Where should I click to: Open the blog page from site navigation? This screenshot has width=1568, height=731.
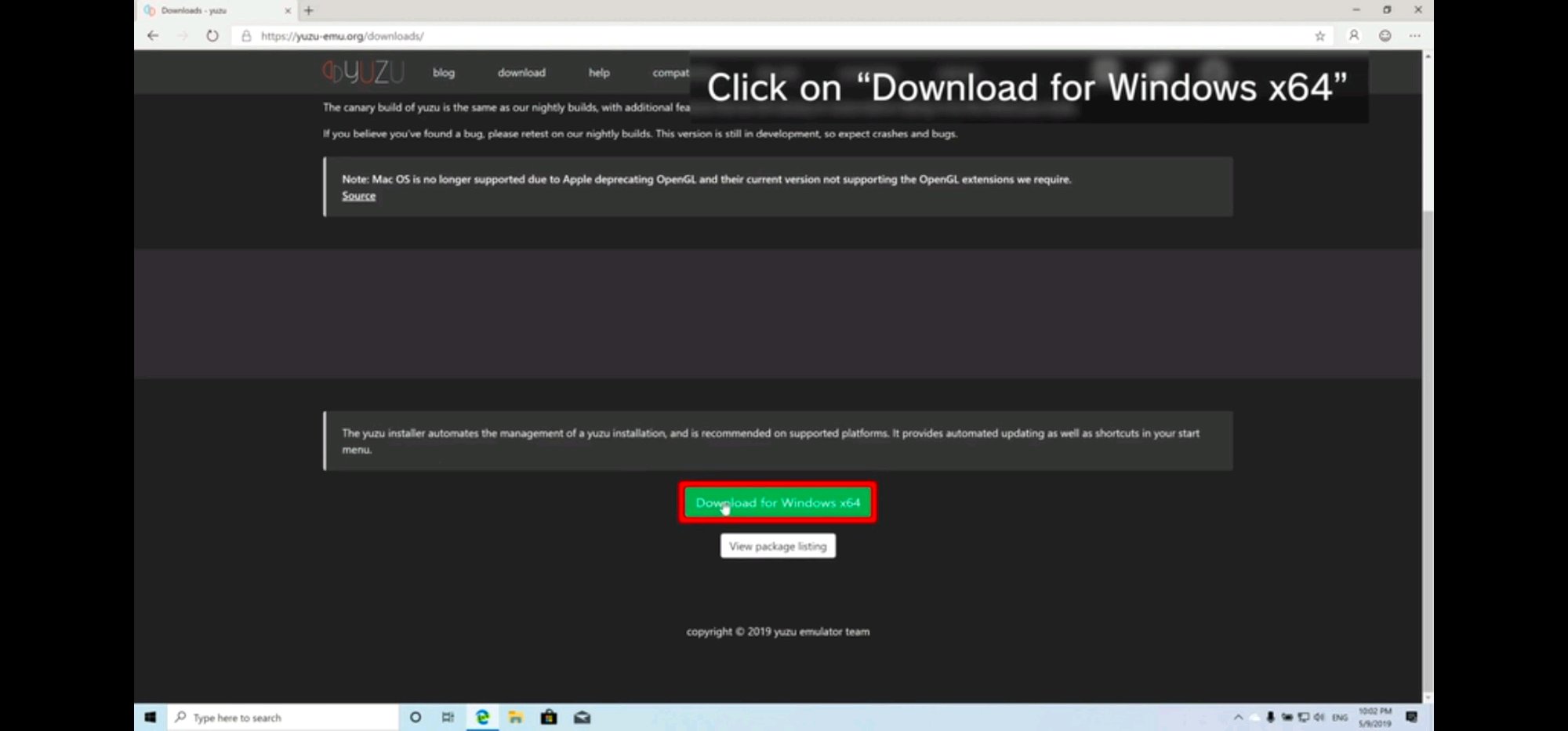(x=444, y=73)
